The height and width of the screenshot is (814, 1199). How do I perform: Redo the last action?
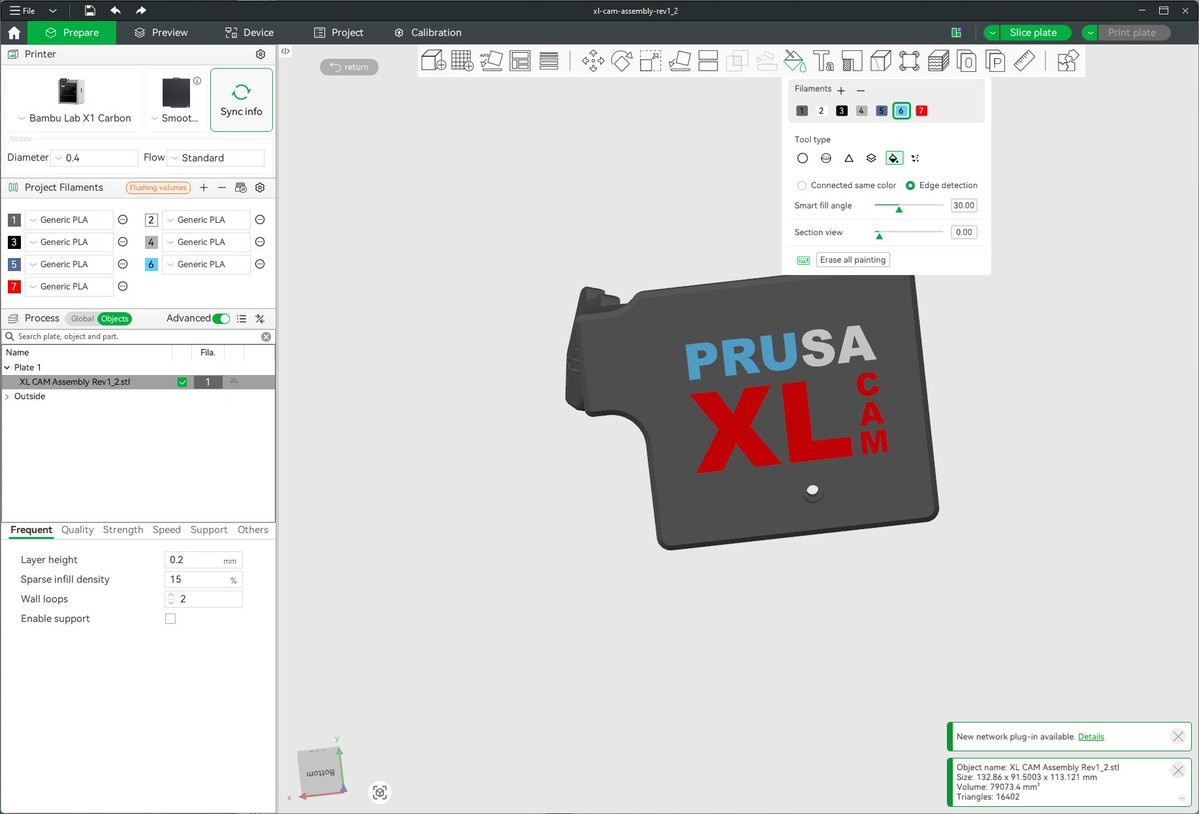click(141, 11)
